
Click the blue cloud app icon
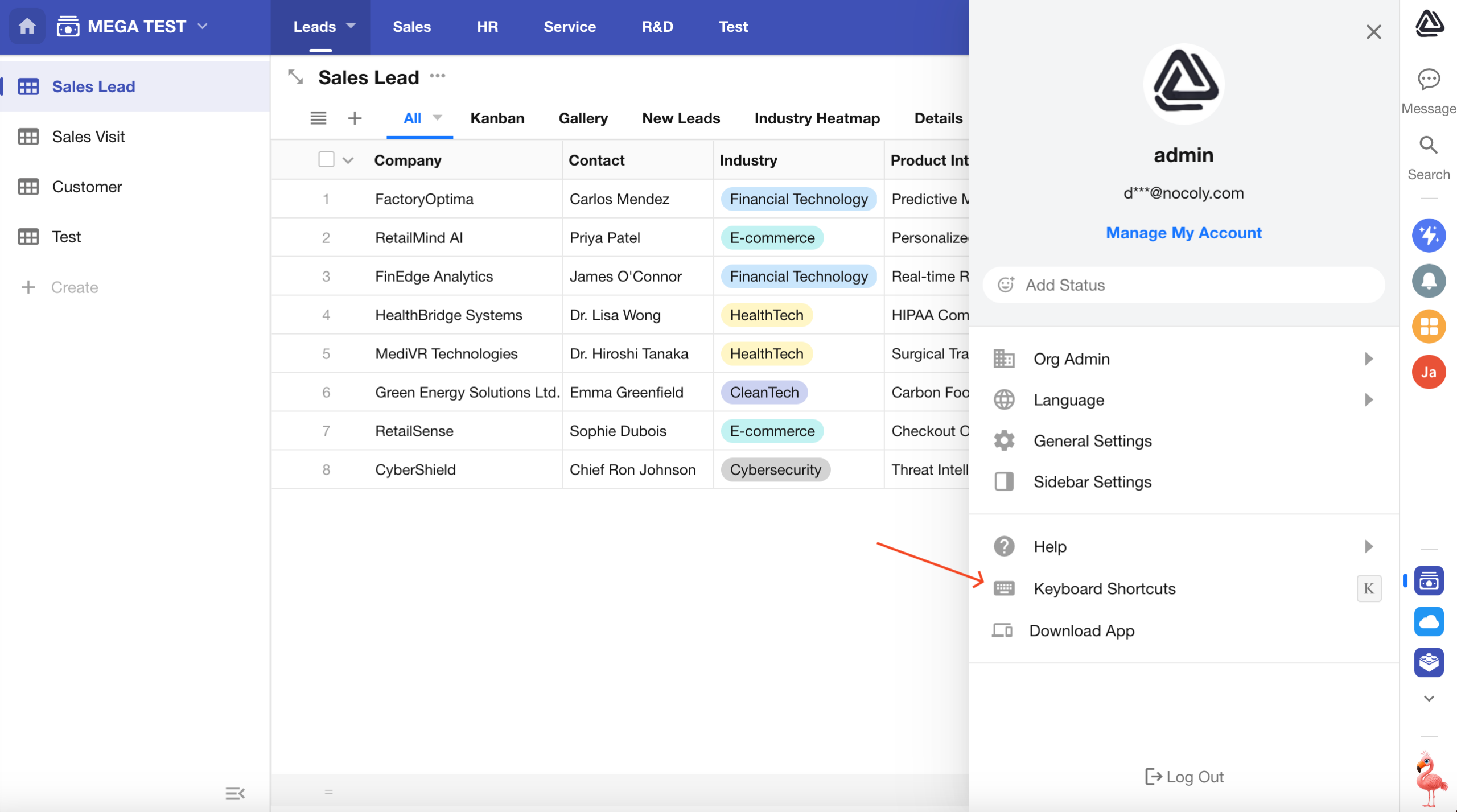point(1429,621)
